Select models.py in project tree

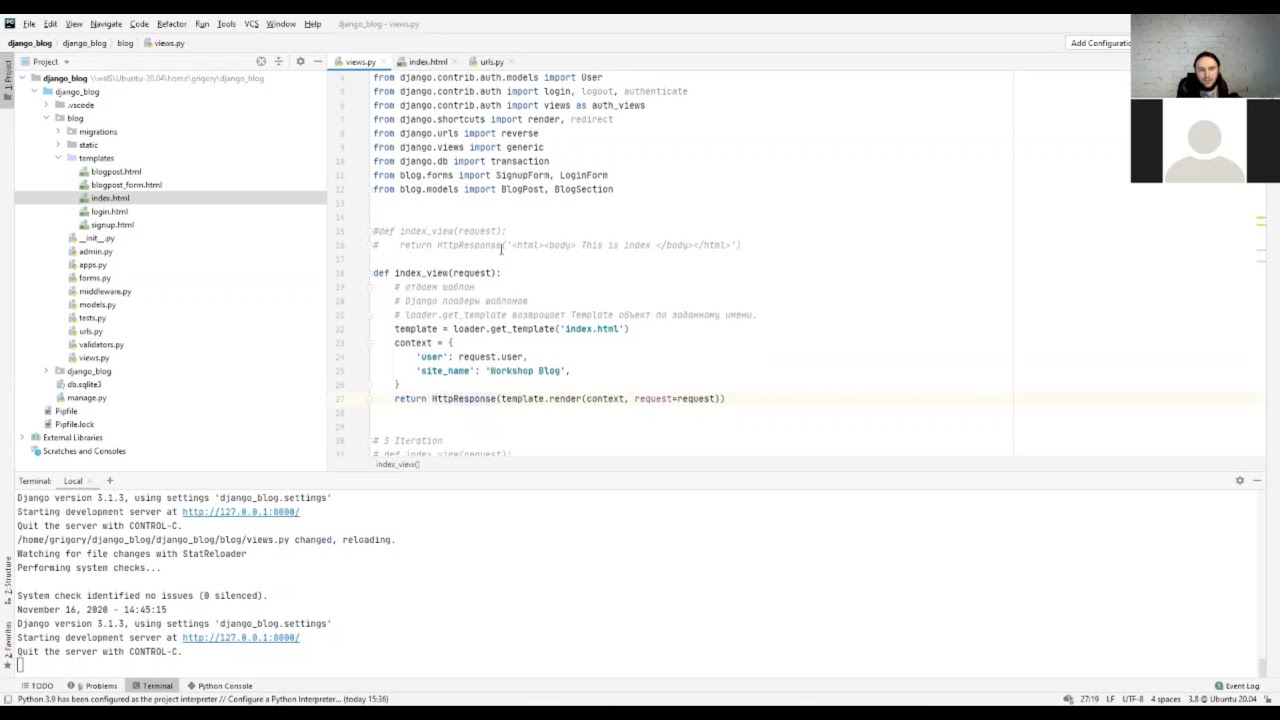[x=97, y=305]
